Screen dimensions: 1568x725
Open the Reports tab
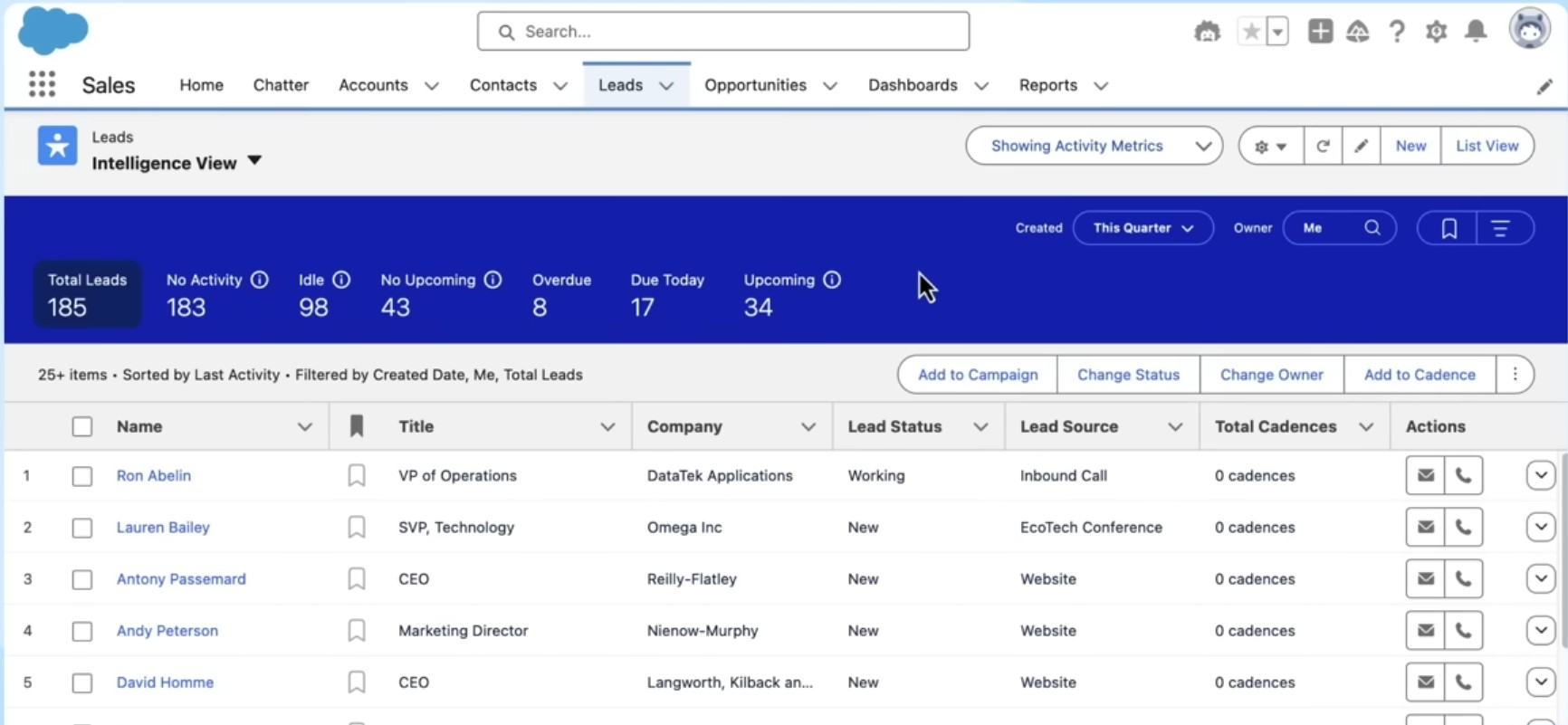tap(1047, 85)
